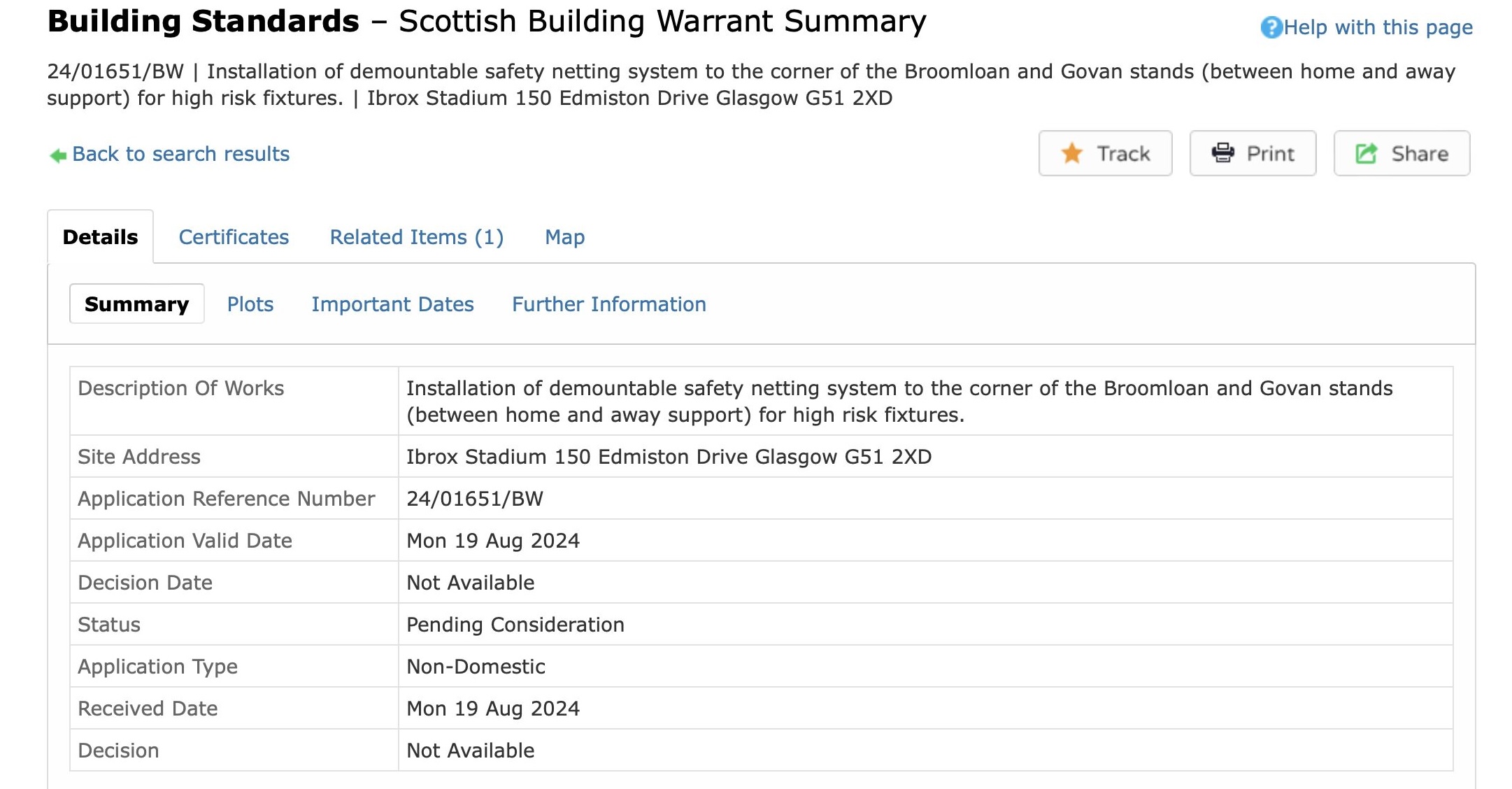Image resolution: width=1512 pixels, height=789 pixels.
Task: Click the green back arrow icon
Action: (57, 155)
